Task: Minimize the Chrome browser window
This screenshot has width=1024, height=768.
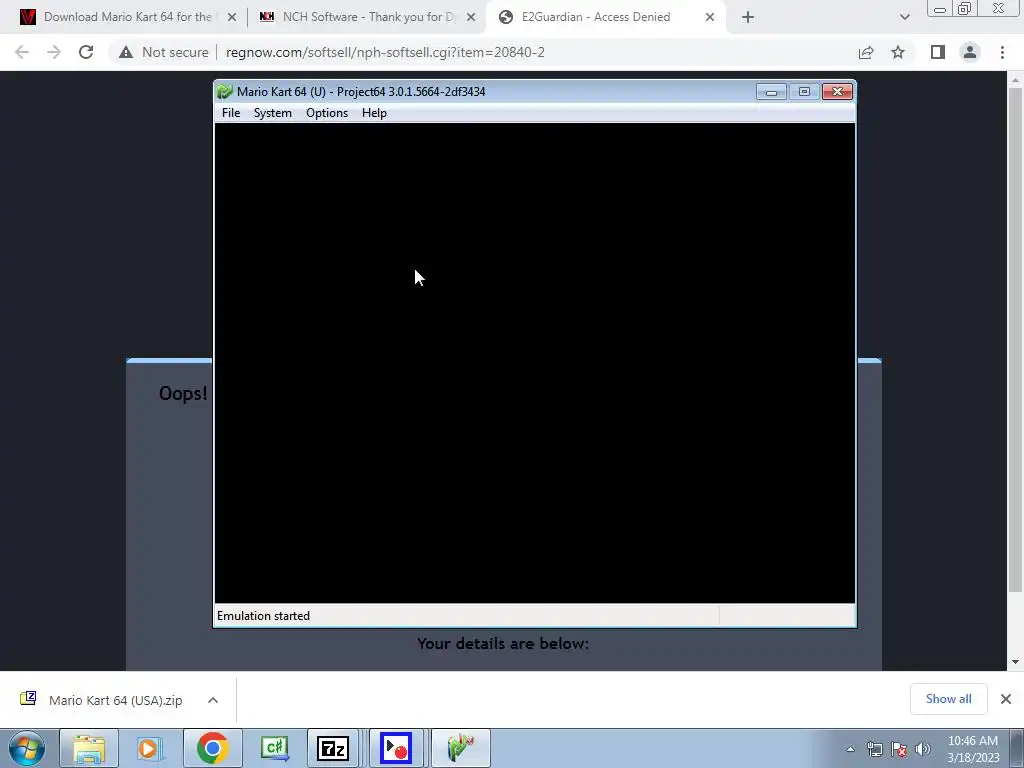Action: pyautogui.click(x=940, y=9)
